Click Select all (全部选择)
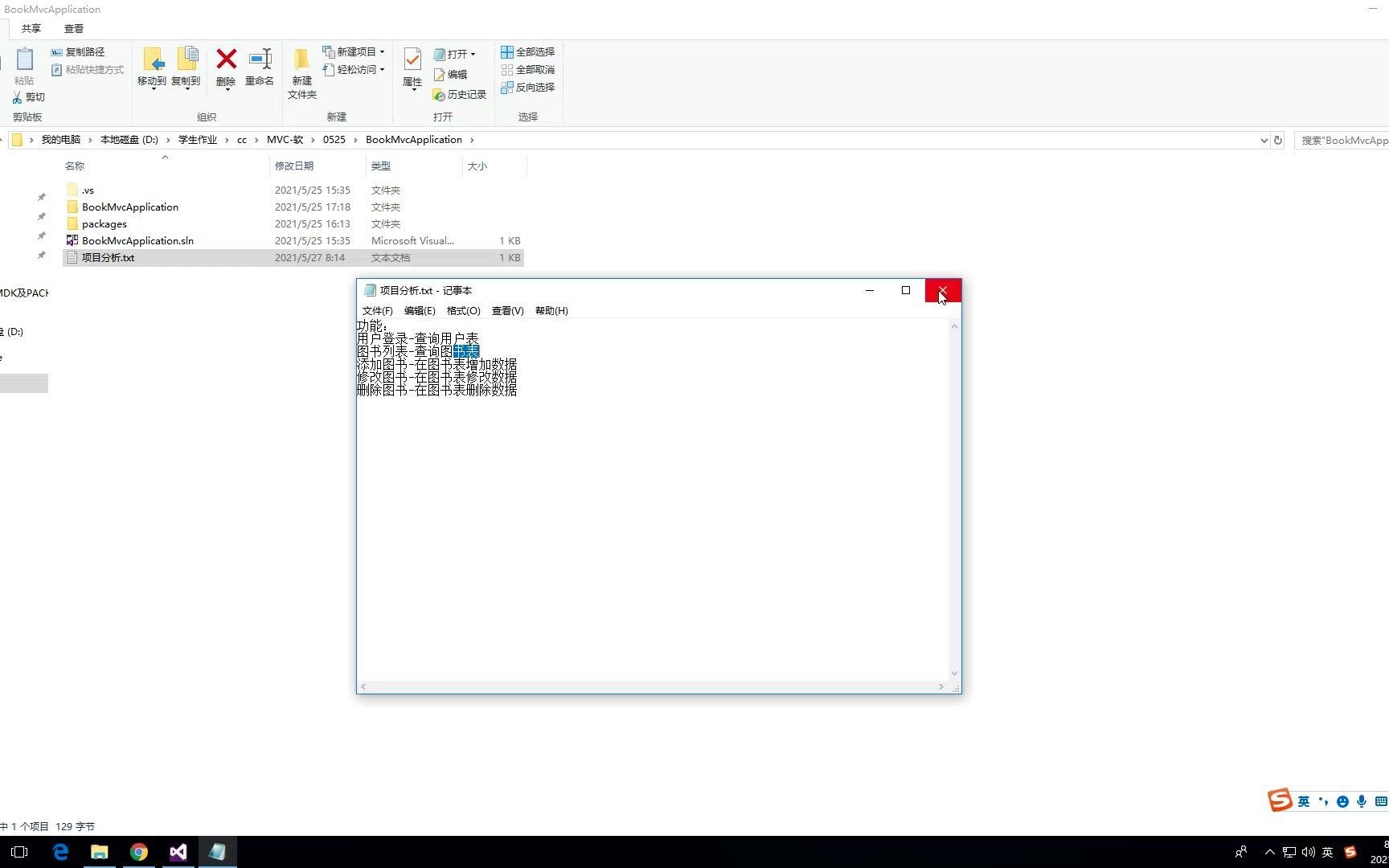The height and width of the screenshot is (868, 1389). point(527,52)
